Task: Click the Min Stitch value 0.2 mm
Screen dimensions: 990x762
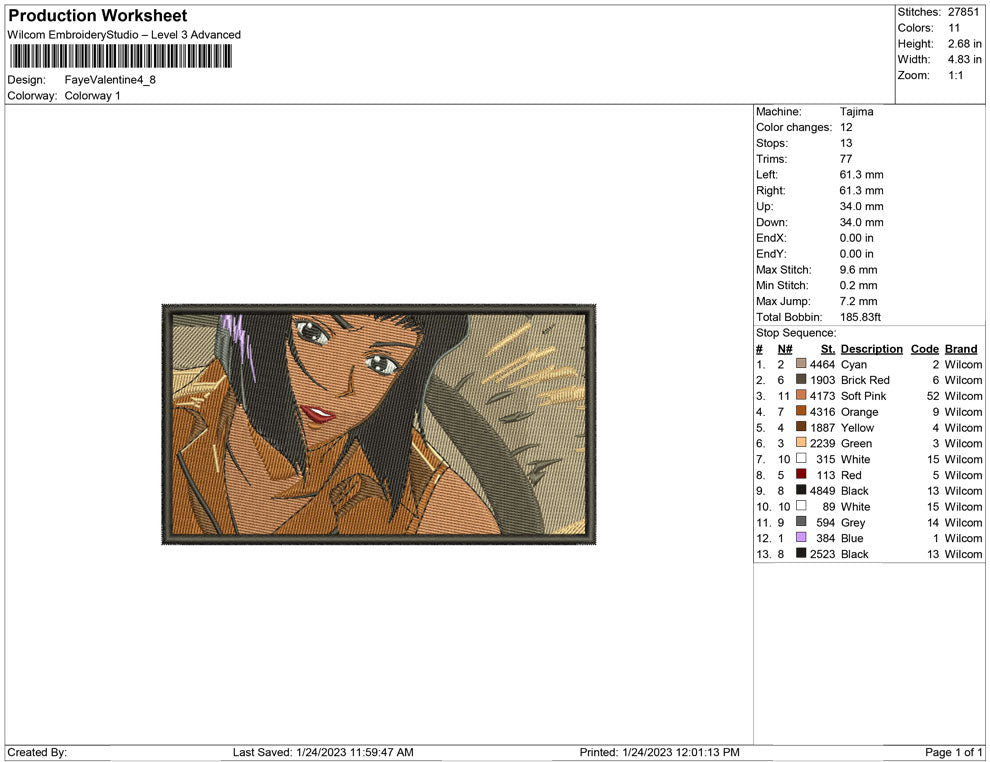Action: click(859, 285)
